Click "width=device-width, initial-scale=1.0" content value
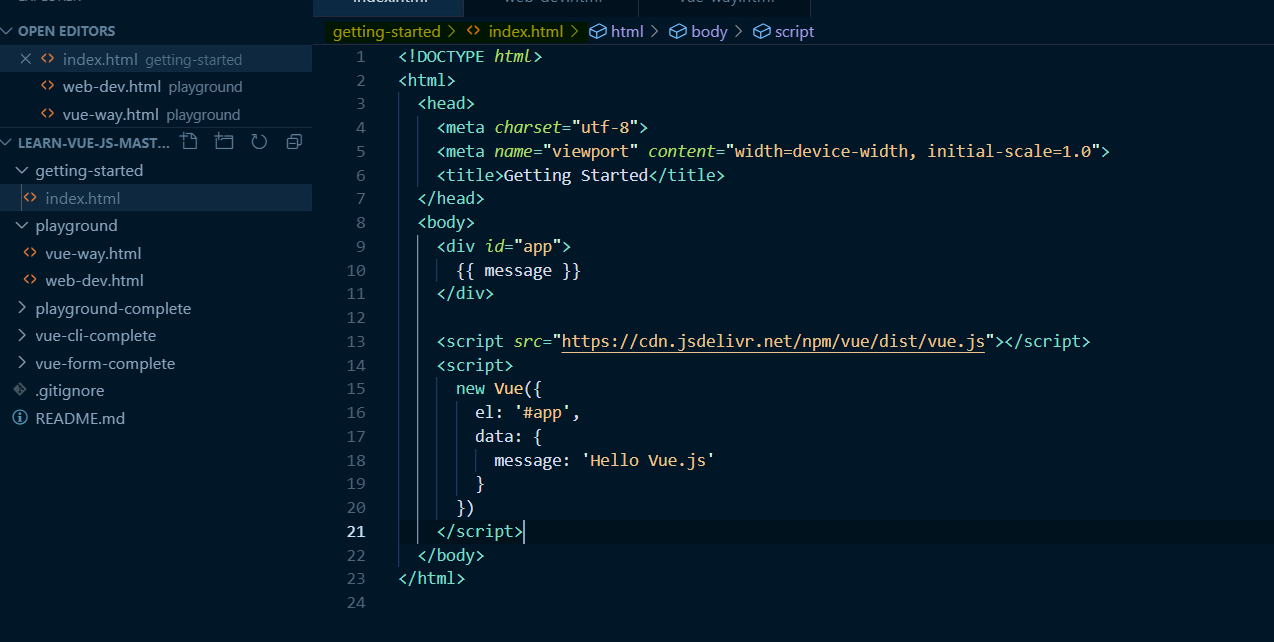The width and height of the screenshot is (1274, 642). click(x=913, y=151)
